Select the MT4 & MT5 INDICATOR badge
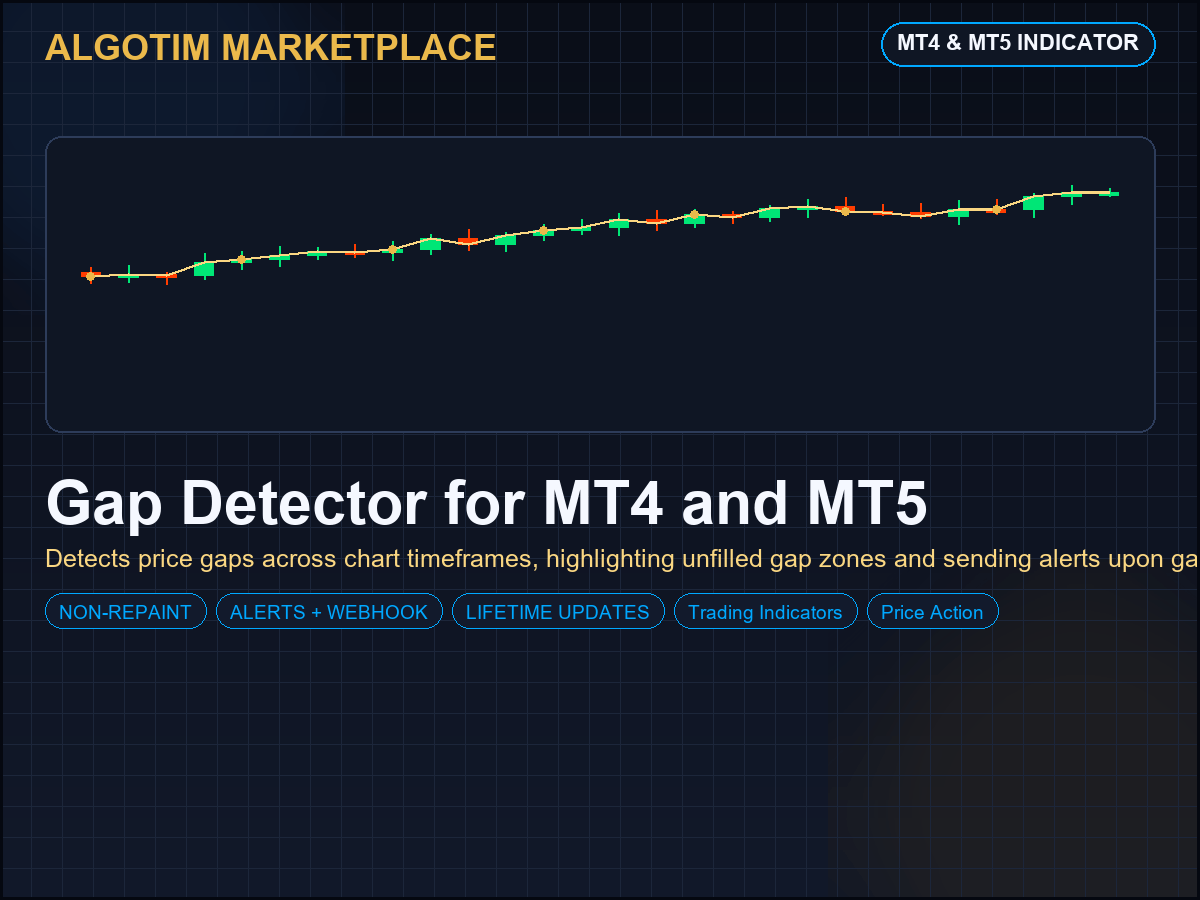 click(1018, 44)
